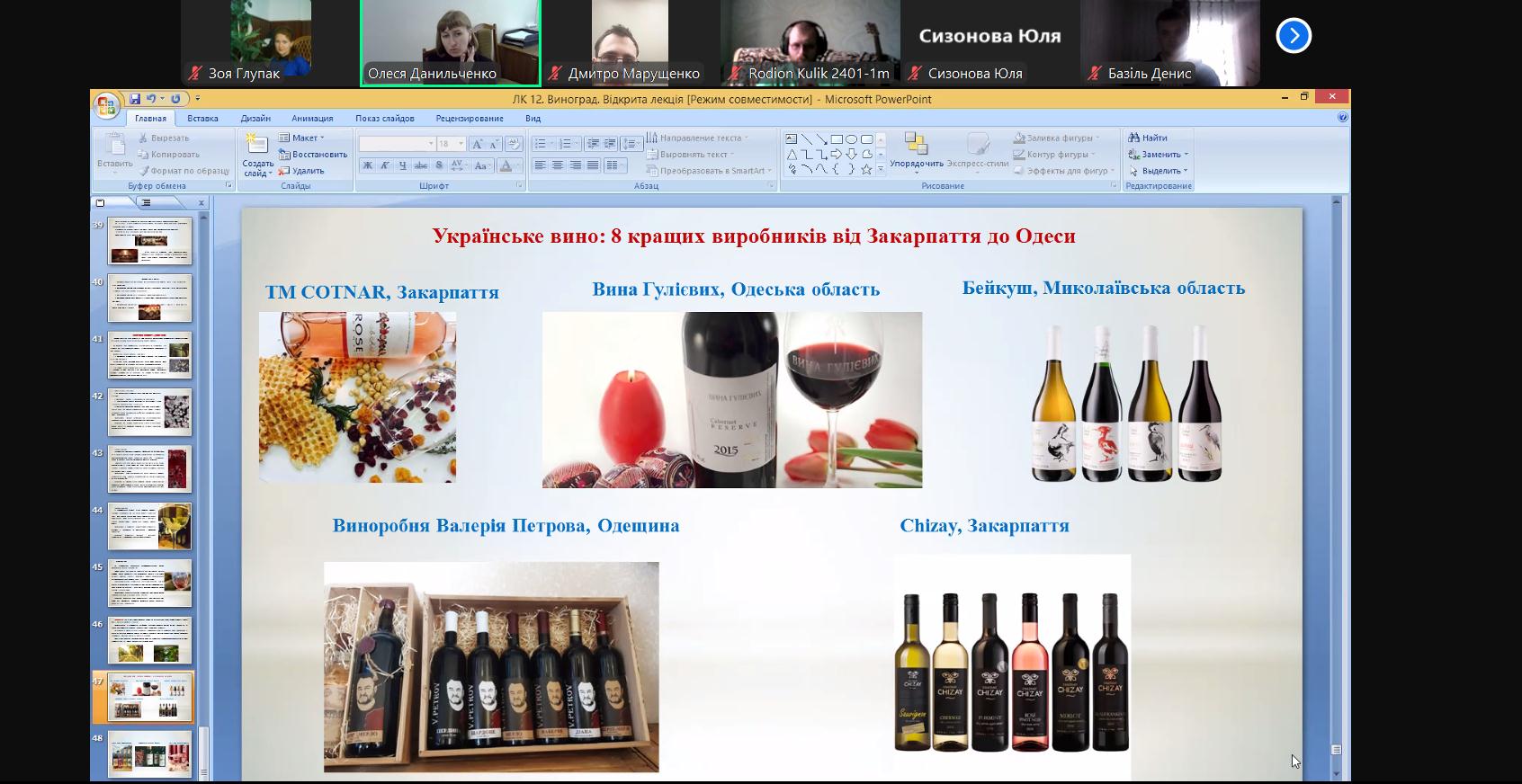Viewport: 1522px width, 784px height.
Task: Clear all formatting with the eraser icon
Action: click(x=514, y=144)
